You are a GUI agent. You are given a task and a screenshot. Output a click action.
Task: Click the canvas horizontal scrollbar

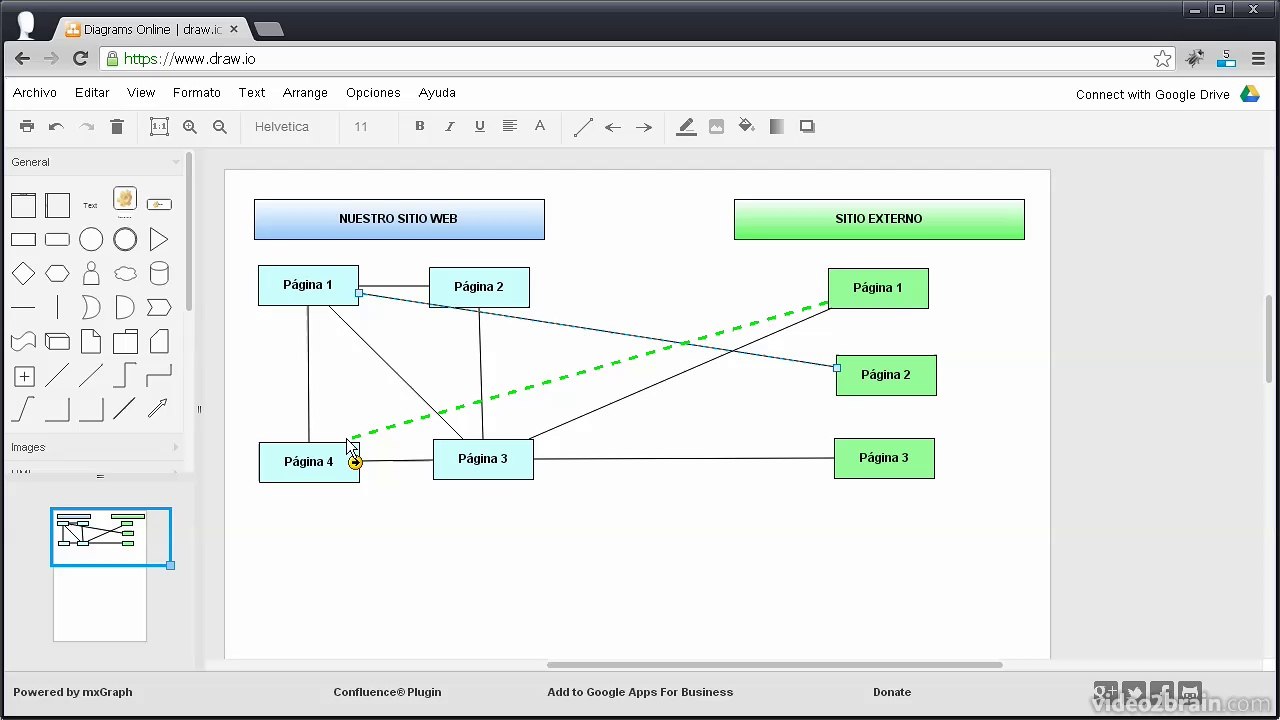point(775,665)
